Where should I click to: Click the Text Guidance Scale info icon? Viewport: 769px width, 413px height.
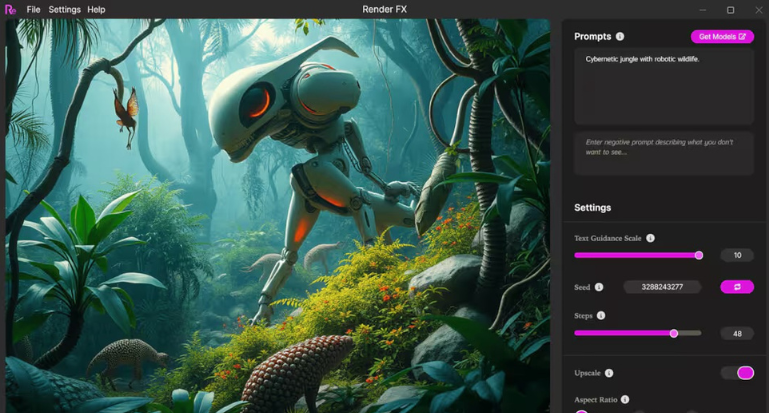coord(650,238)
